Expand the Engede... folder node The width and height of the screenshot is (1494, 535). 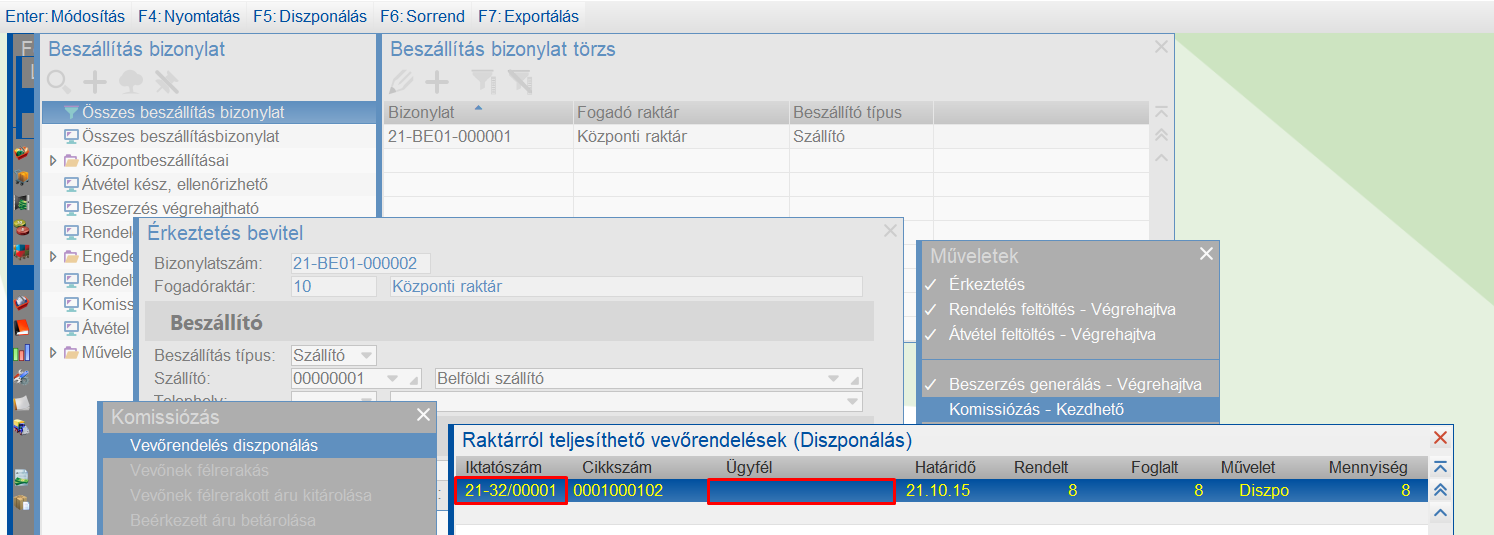[x=53, y=256]
